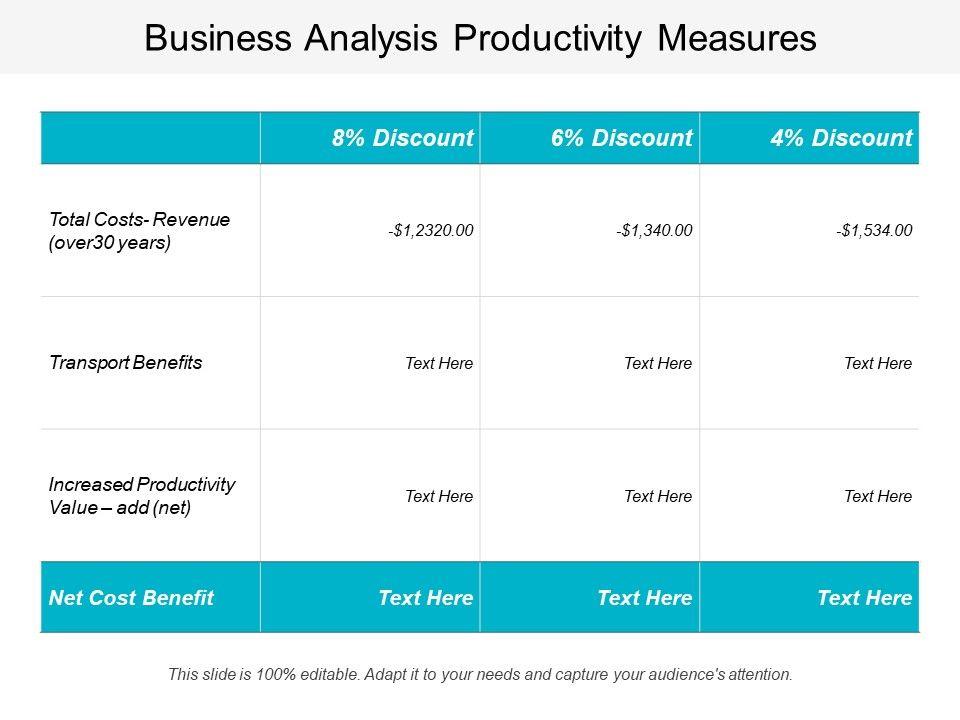Select the -$1,2320.00 value cell
This screenshot has height=720, width=960.
(430, 231)
